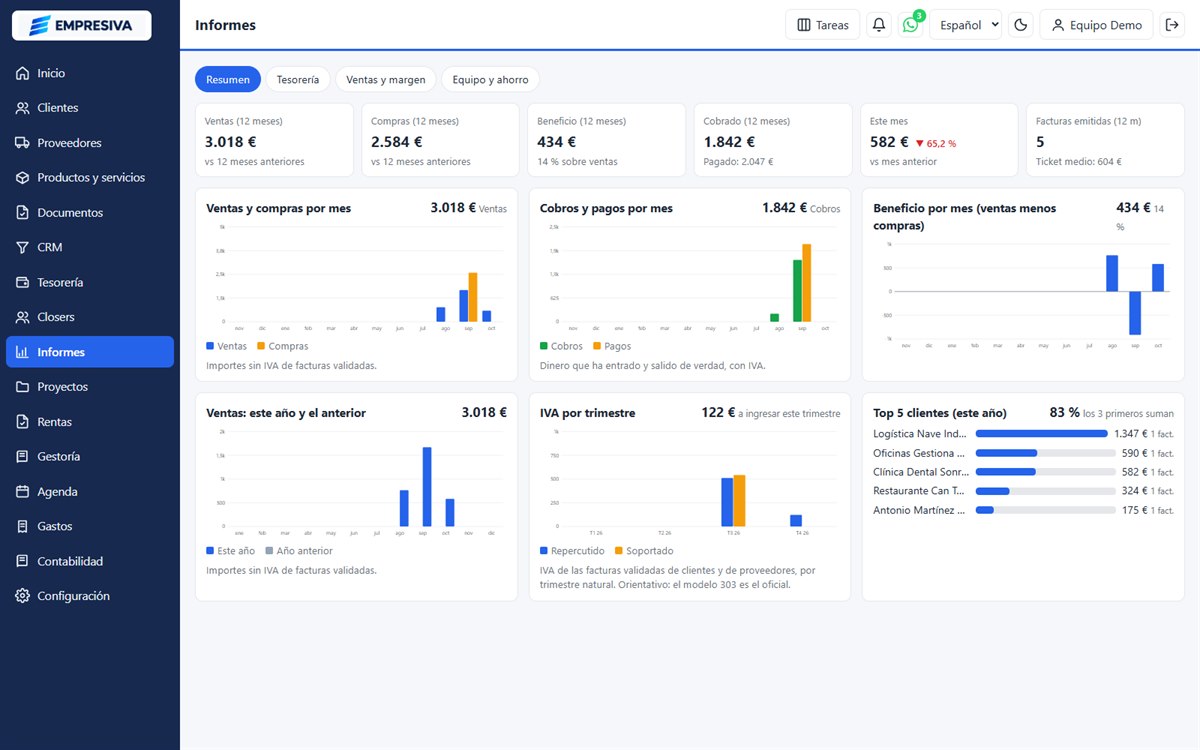Toggle the Cobros legend series
Screen dimensions: 1200x750
561,346
